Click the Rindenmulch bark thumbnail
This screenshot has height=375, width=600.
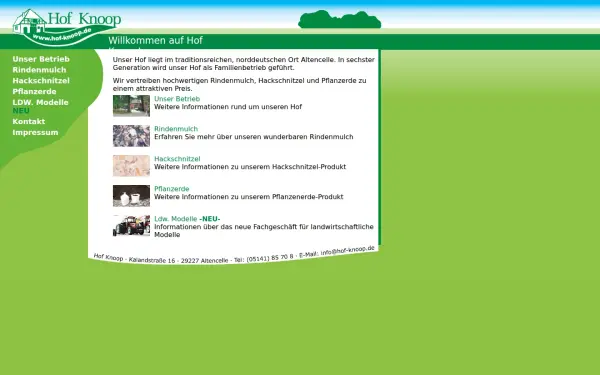click(x=131, y=136)
